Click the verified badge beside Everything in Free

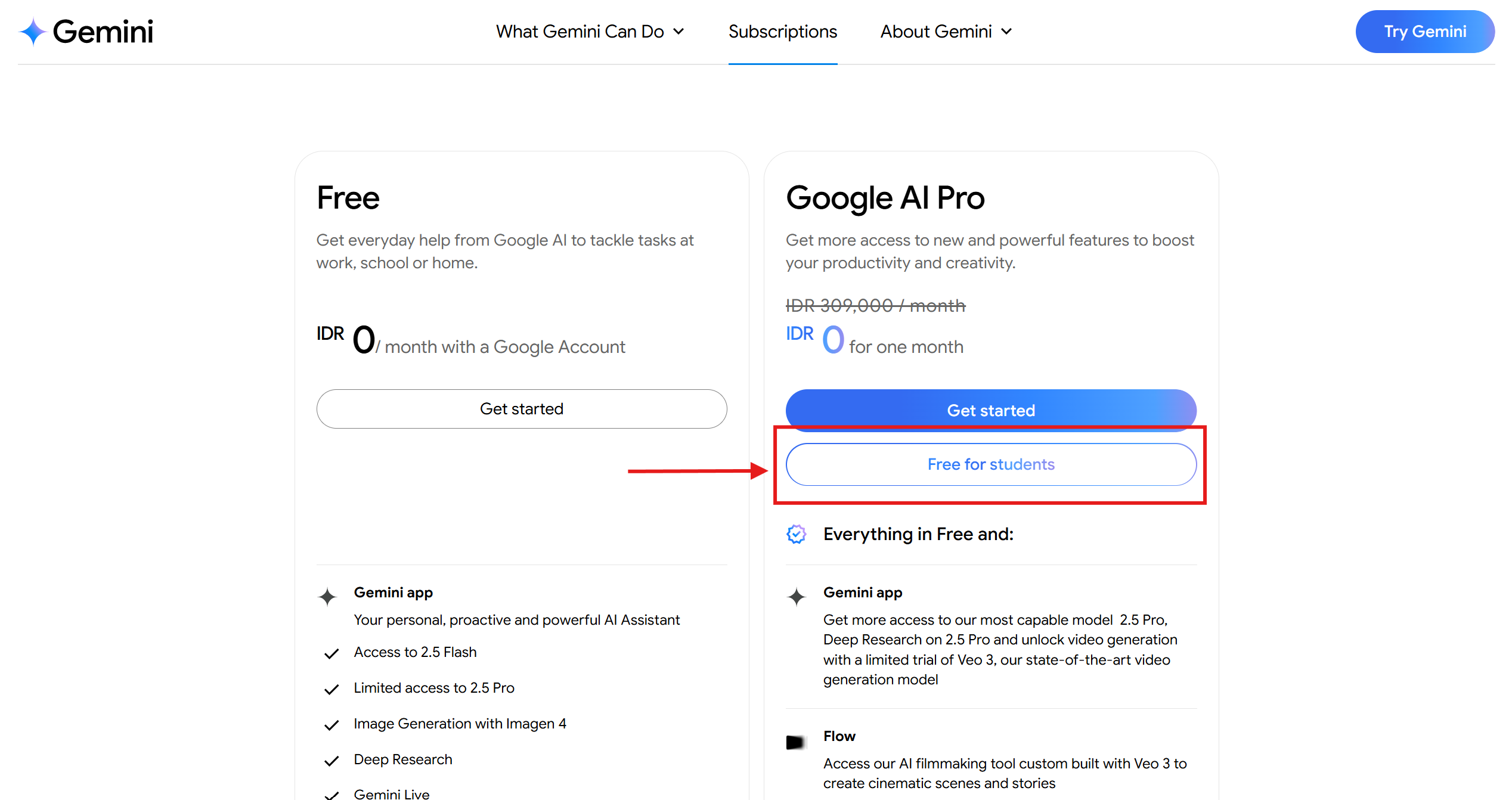pyautogui.click(x=797, y=534)
